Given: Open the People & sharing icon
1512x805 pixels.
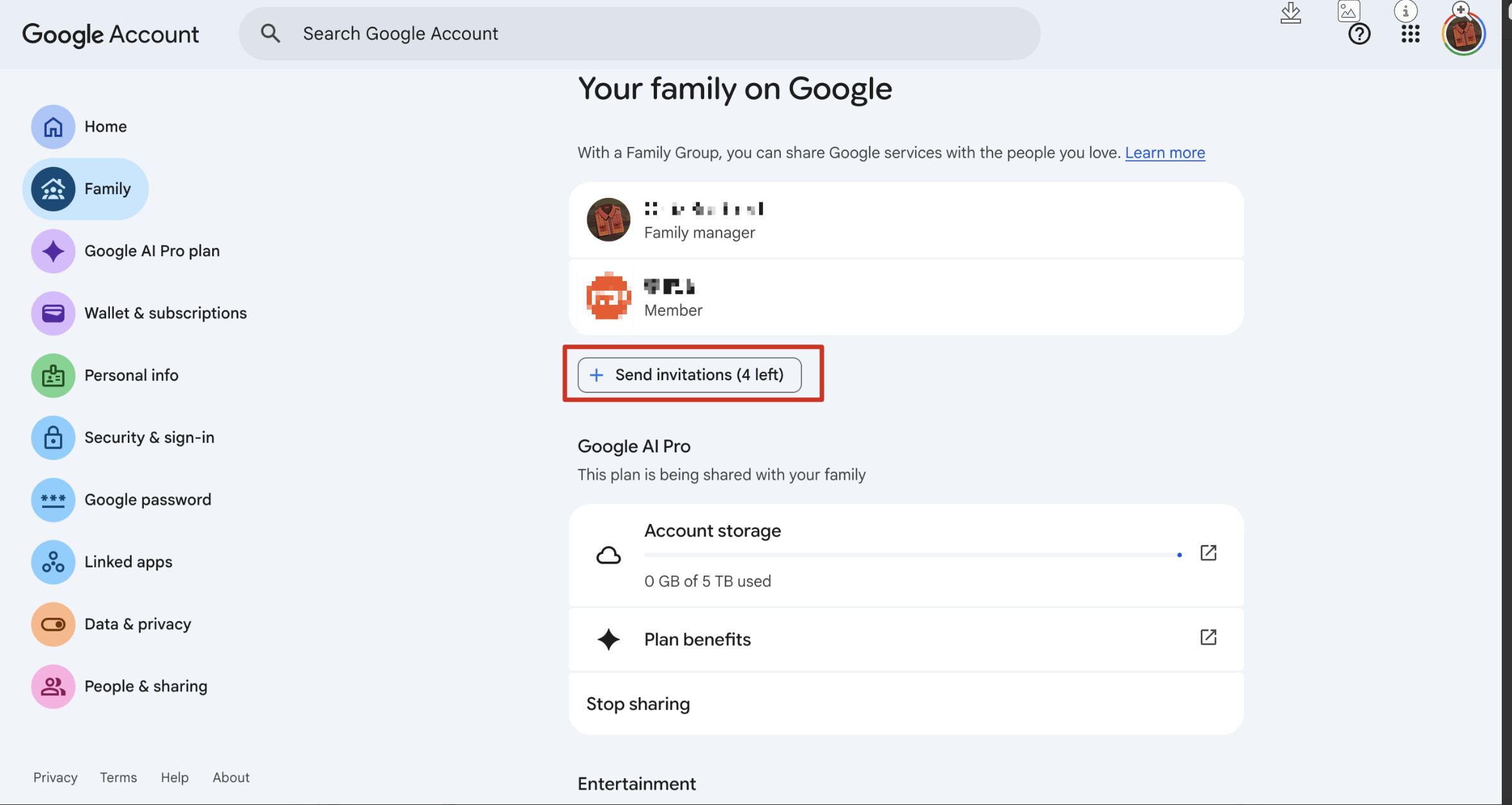Looking at the screenshot, I should pos(53,686).
